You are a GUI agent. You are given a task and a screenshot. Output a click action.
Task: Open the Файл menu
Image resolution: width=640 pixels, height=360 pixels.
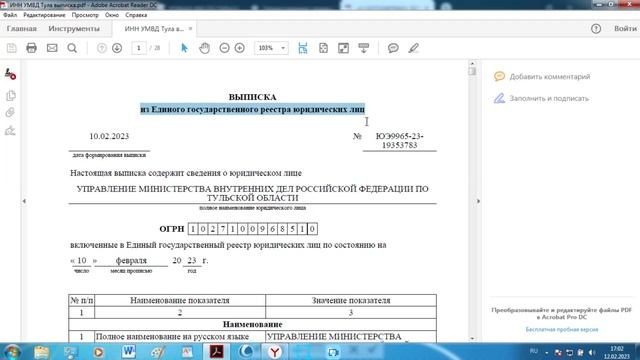10,15
